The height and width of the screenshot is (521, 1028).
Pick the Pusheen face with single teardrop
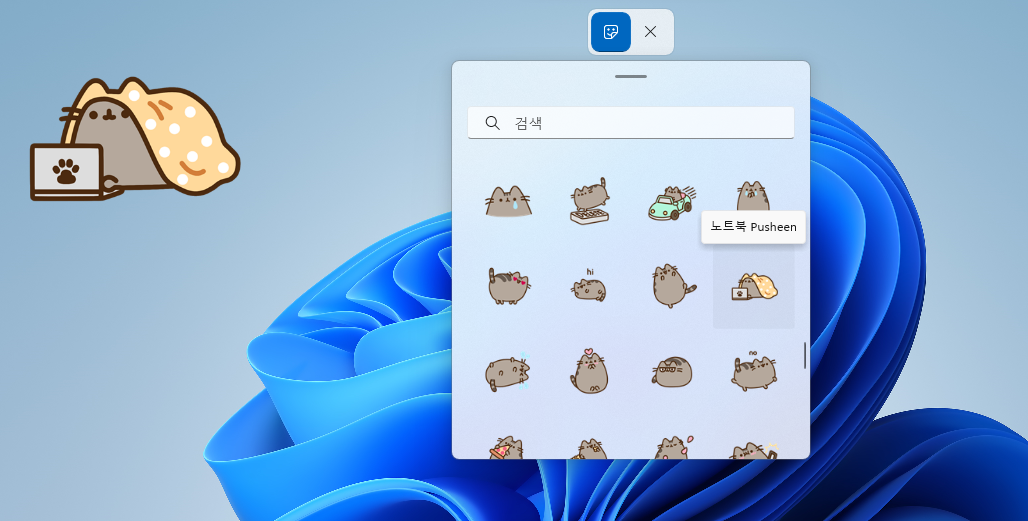pos(508,201)
